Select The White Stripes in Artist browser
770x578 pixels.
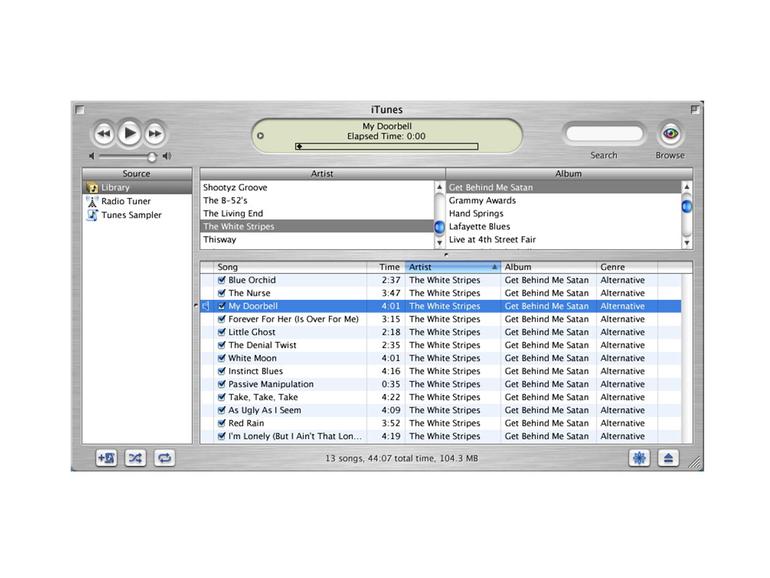click(x=317, y=226)
